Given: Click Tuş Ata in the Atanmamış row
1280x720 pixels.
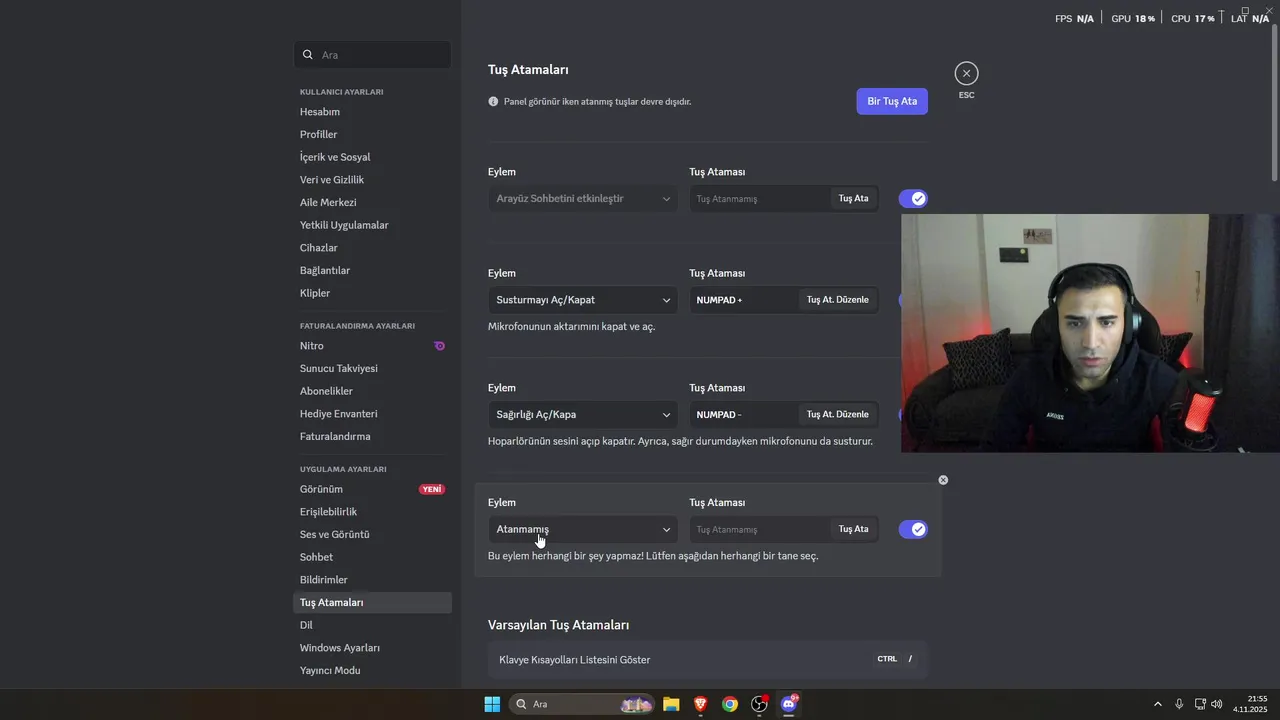Looking at the screenshot, I should coord(853,529).
